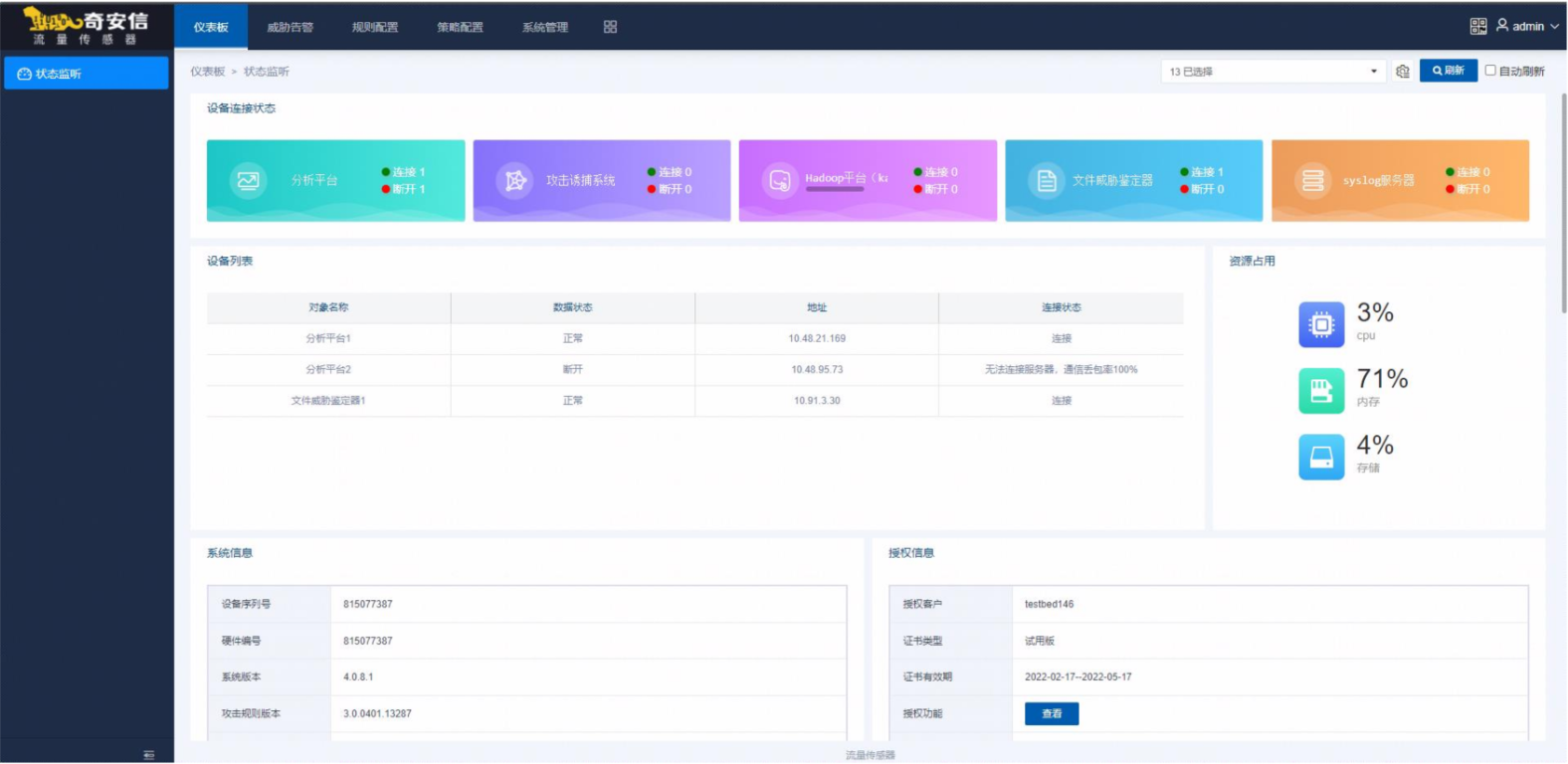This screenshot has height=764, width=1568.
Task: Expand the 13 已选择 dropdown
Action: pos(1274,72)
